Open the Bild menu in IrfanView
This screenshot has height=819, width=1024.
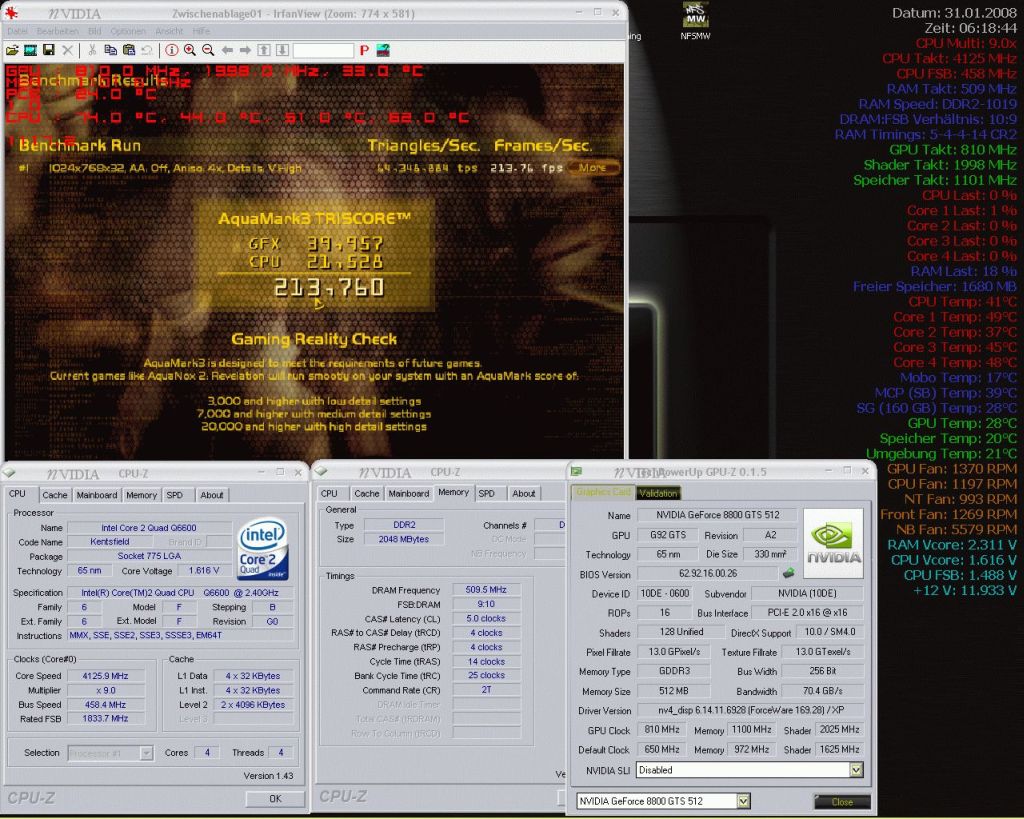(x=94, y=31)
